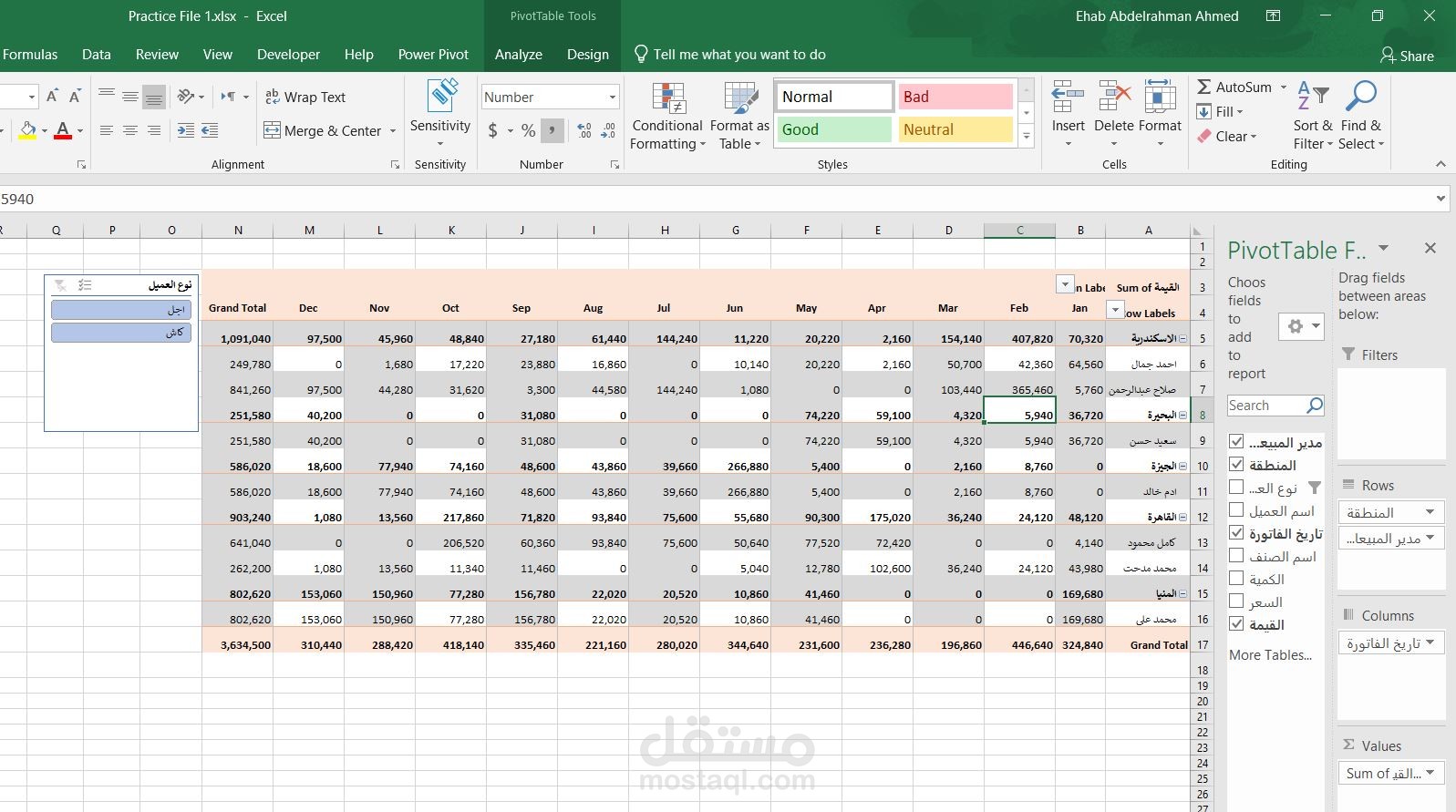Open the Format cells menu

[1160, 116]
